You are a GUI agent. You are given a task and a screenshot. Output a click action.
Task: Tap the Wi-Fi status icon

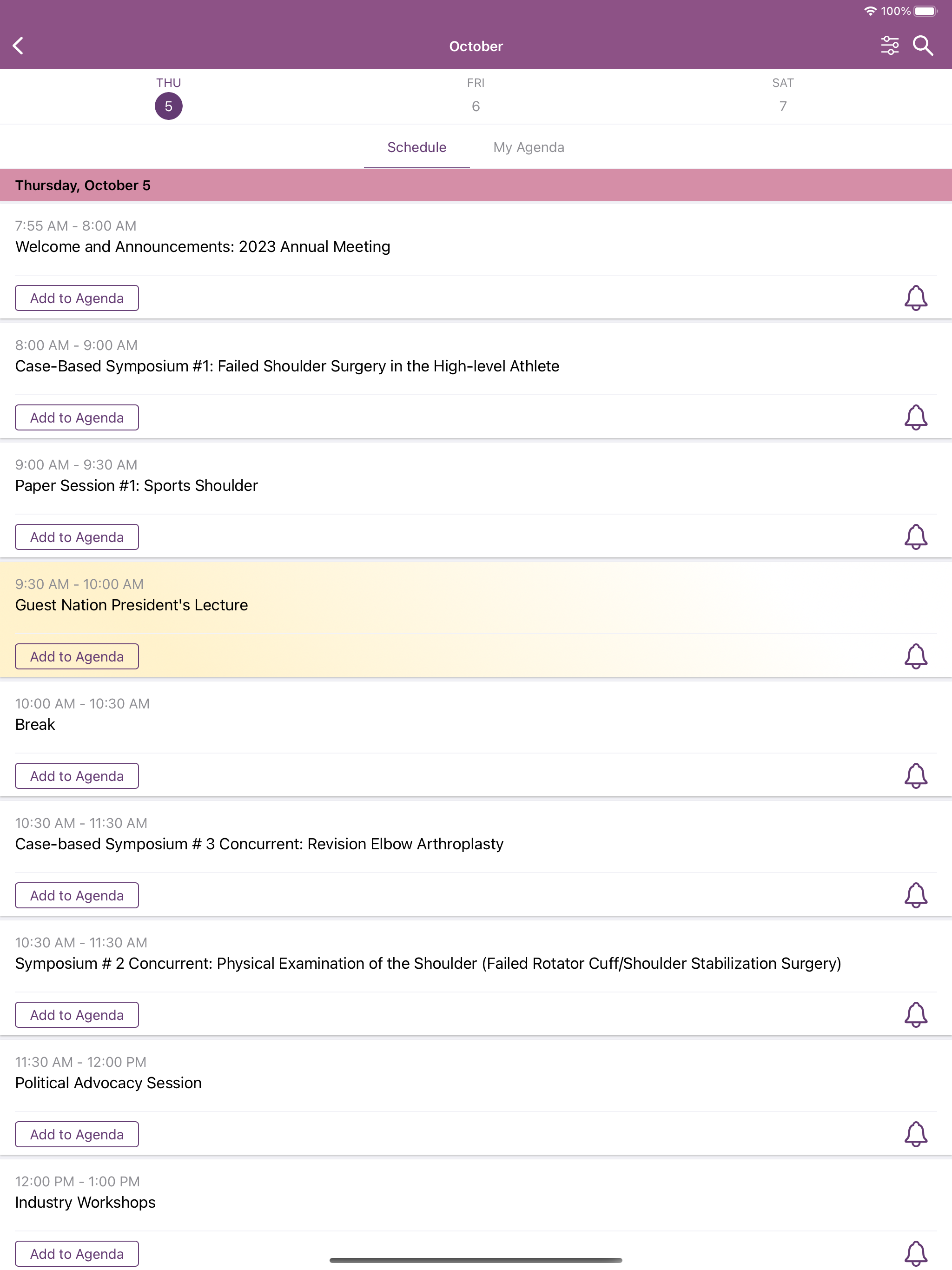870,11
